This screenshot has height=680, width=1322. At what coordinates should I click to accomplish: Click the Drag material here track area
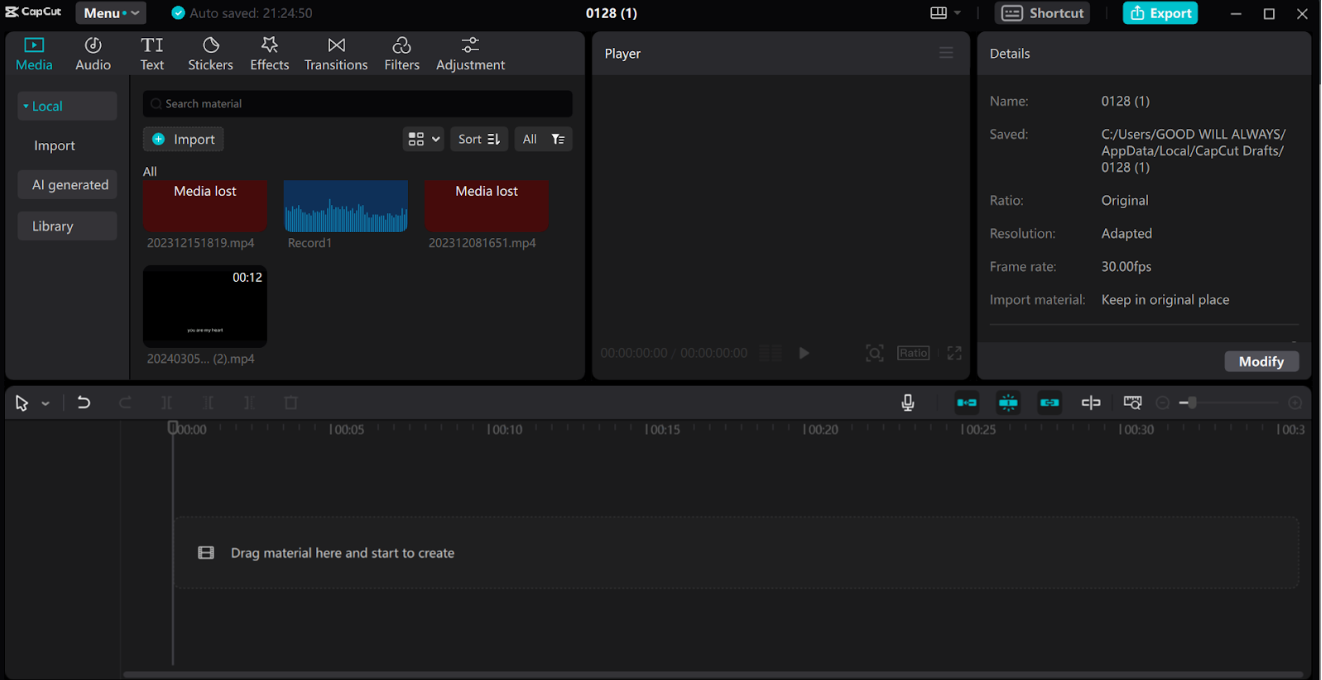tap(736, 552)
